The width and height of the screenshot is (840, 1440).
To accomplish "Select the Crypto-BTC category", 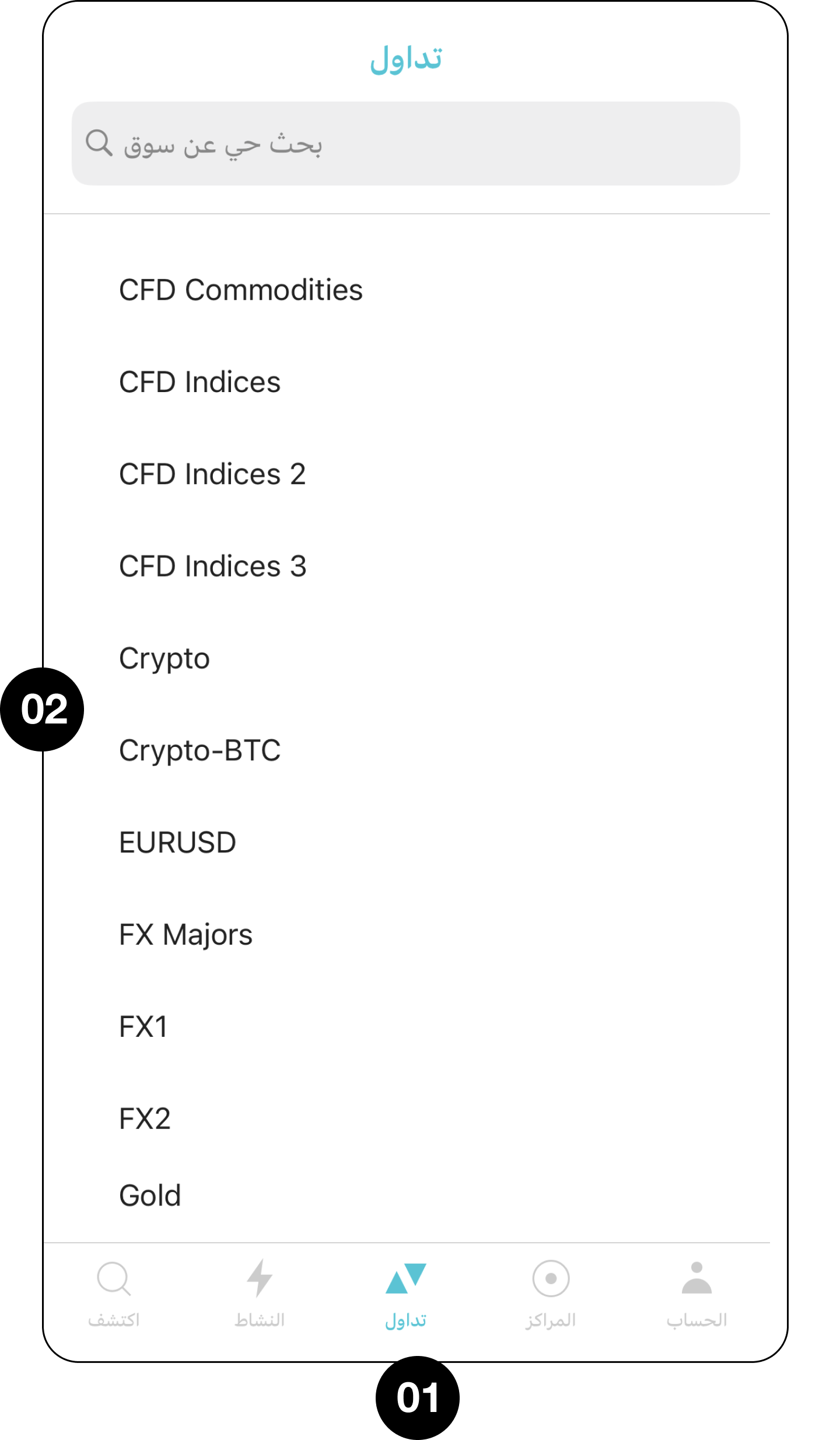I will click(x=200, y=750).
